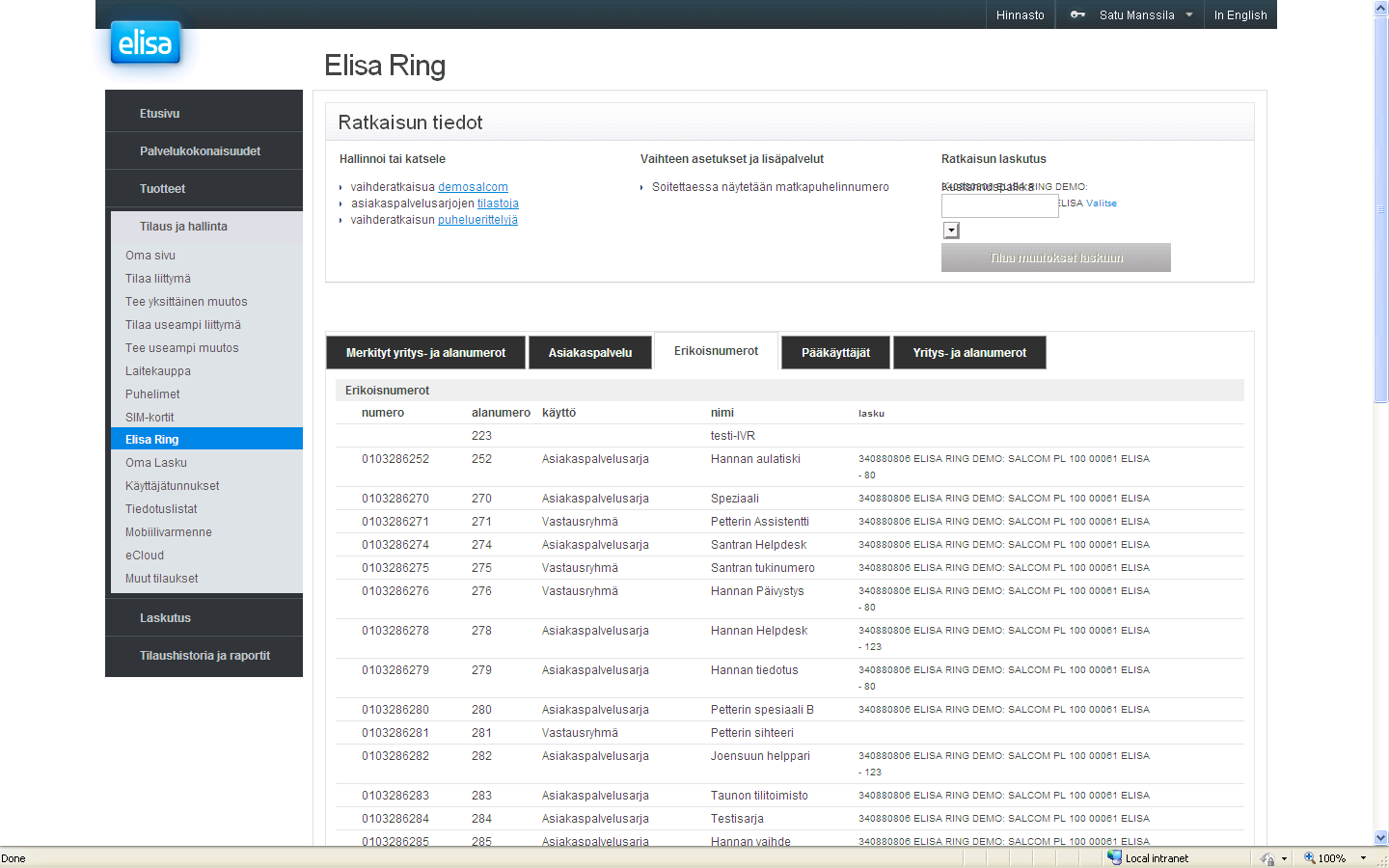The image size is (1389, 868).
Task: Click the Kustannuspaikka input field
Action: [999, 205]
